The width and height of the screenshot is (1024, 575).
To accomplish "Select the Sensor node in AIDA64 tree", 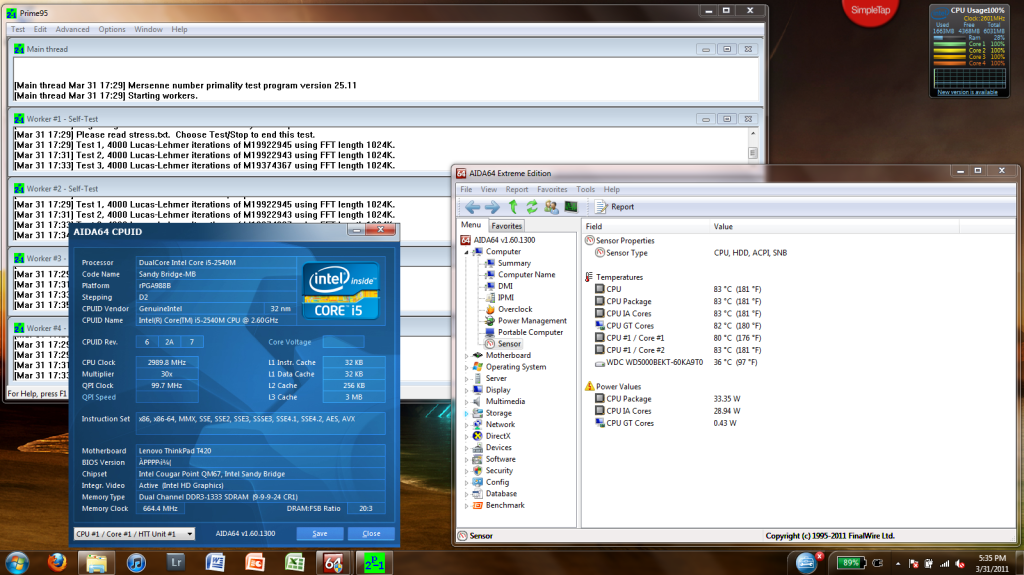I will click(x=509, y=344).
